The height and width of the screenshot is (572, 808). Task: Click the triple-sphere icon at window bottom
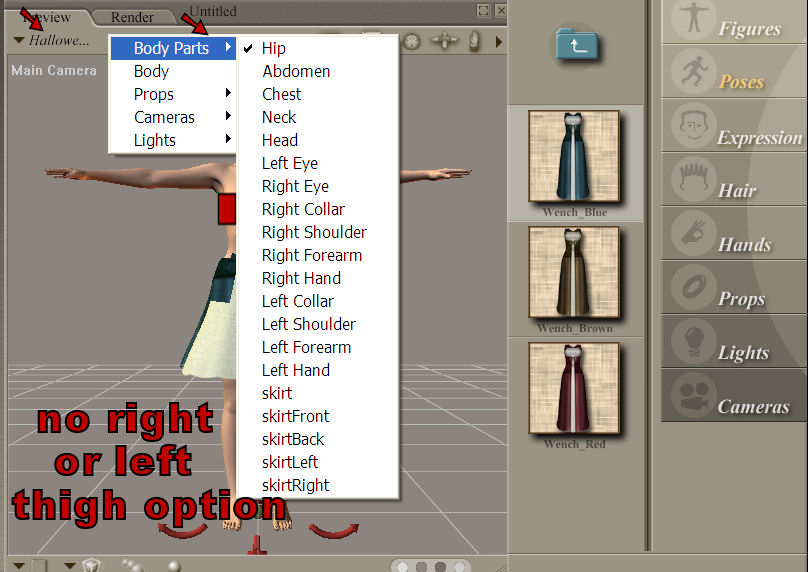[133, 565]
